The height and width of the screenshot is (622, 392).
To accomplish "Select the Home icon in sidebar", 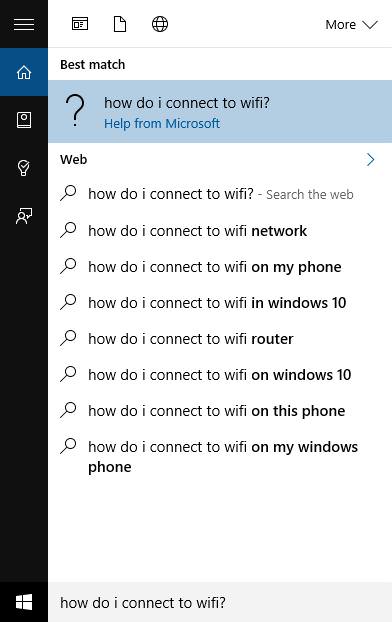I will pyautogui.click(x=24, y=72).
